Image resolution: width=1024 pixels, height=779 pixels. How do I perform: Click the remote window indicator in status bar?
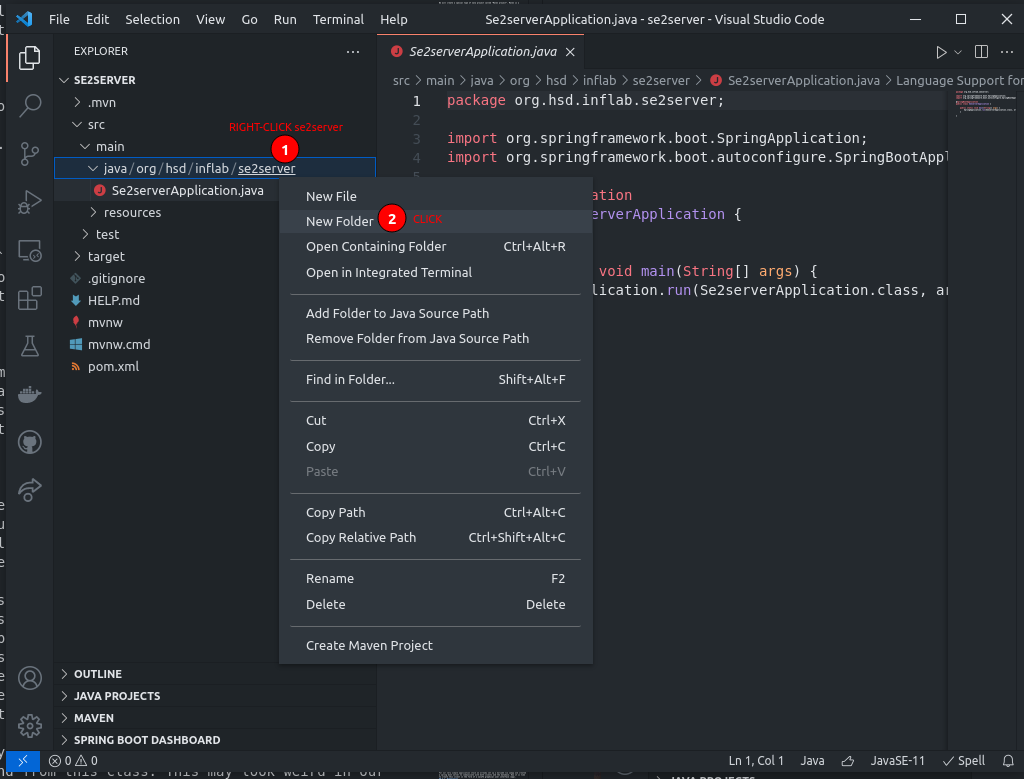tap(23, 761)
